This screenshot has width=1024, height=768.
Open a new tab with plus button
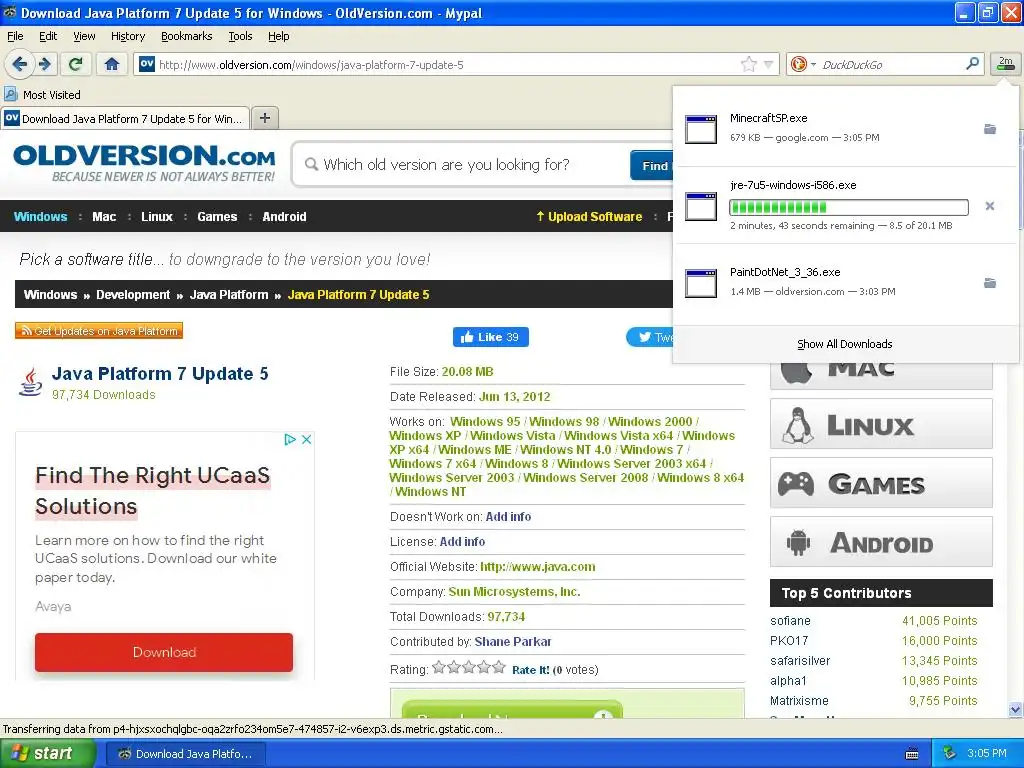(x=264, y=118)
